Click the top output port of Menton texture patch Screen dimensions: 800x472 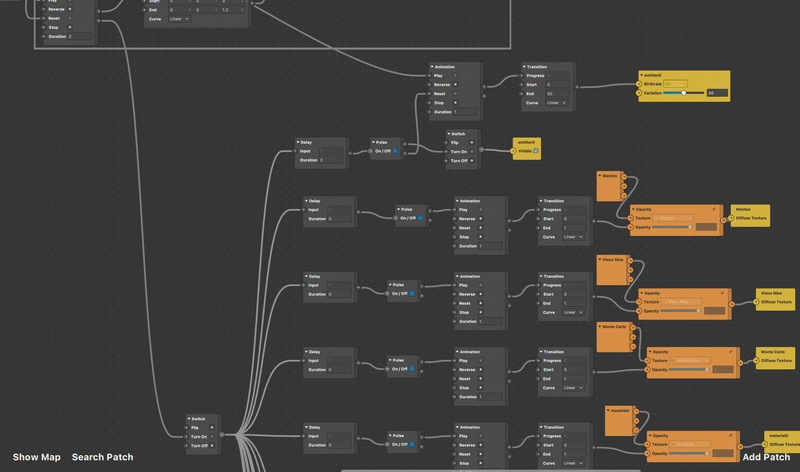coord(624,177)
